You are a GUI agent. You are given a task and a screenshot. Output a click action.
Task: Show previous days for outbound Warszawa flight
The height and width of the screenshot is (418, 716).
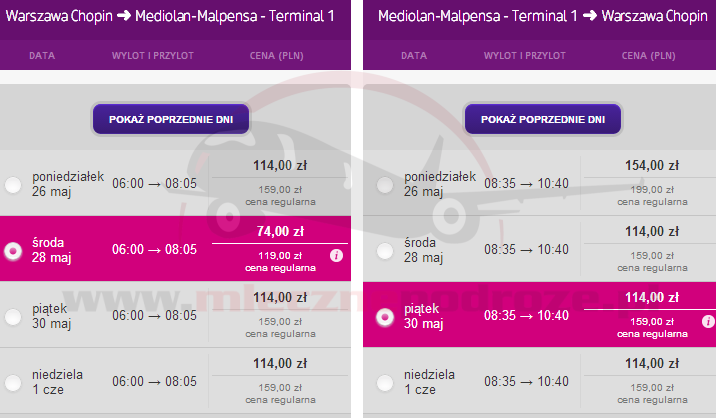click(171, 119)
